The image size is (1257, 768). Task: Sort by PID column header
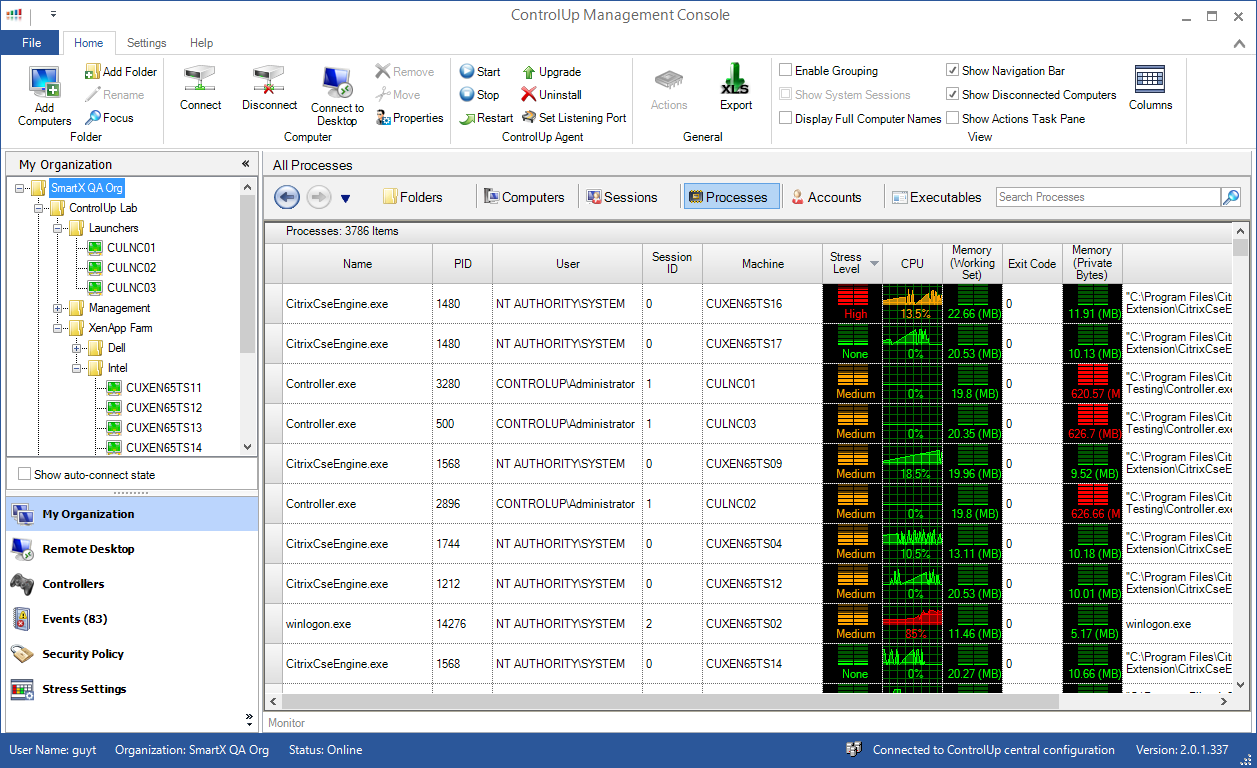pos(462,263)
